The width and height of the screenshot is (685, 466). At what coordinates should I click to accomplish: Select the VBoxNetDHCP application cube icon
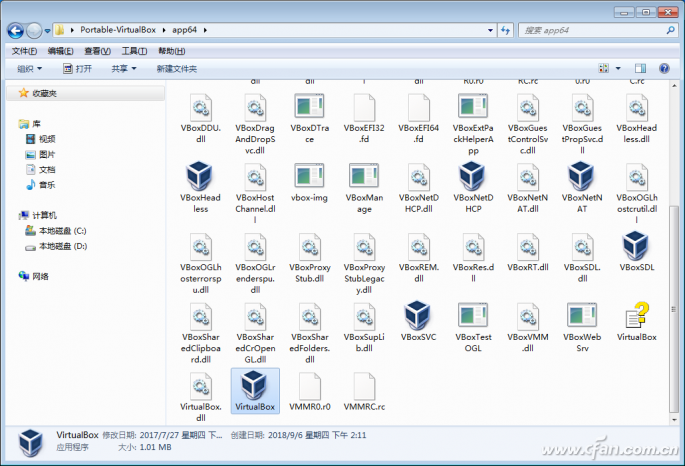472,176
